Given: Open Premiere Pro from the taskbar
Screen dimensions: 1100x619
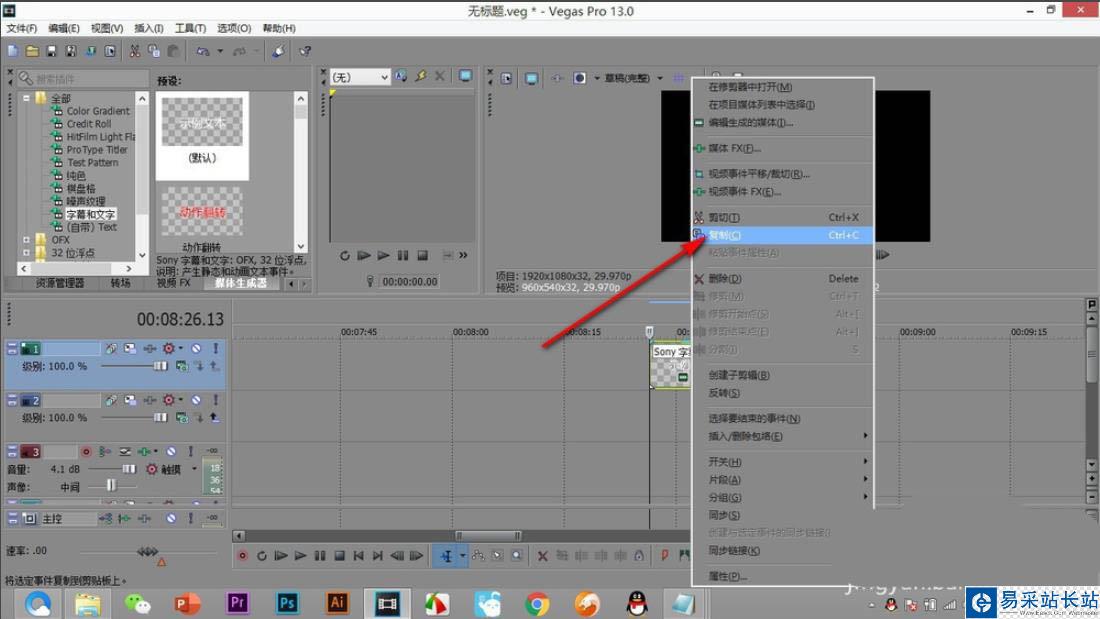Looking at the screenshot, I should click(237, 603).
